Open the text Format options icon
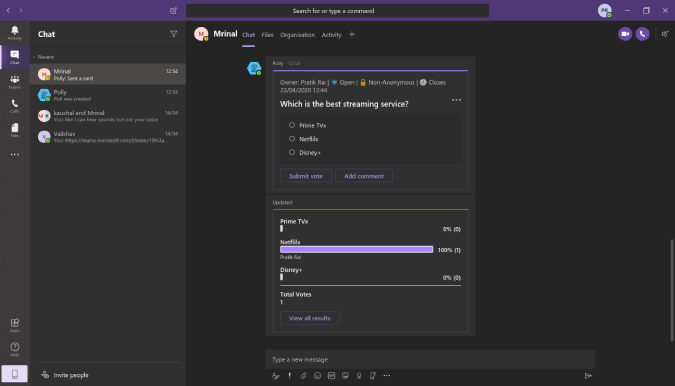 [x=276, y=376]
